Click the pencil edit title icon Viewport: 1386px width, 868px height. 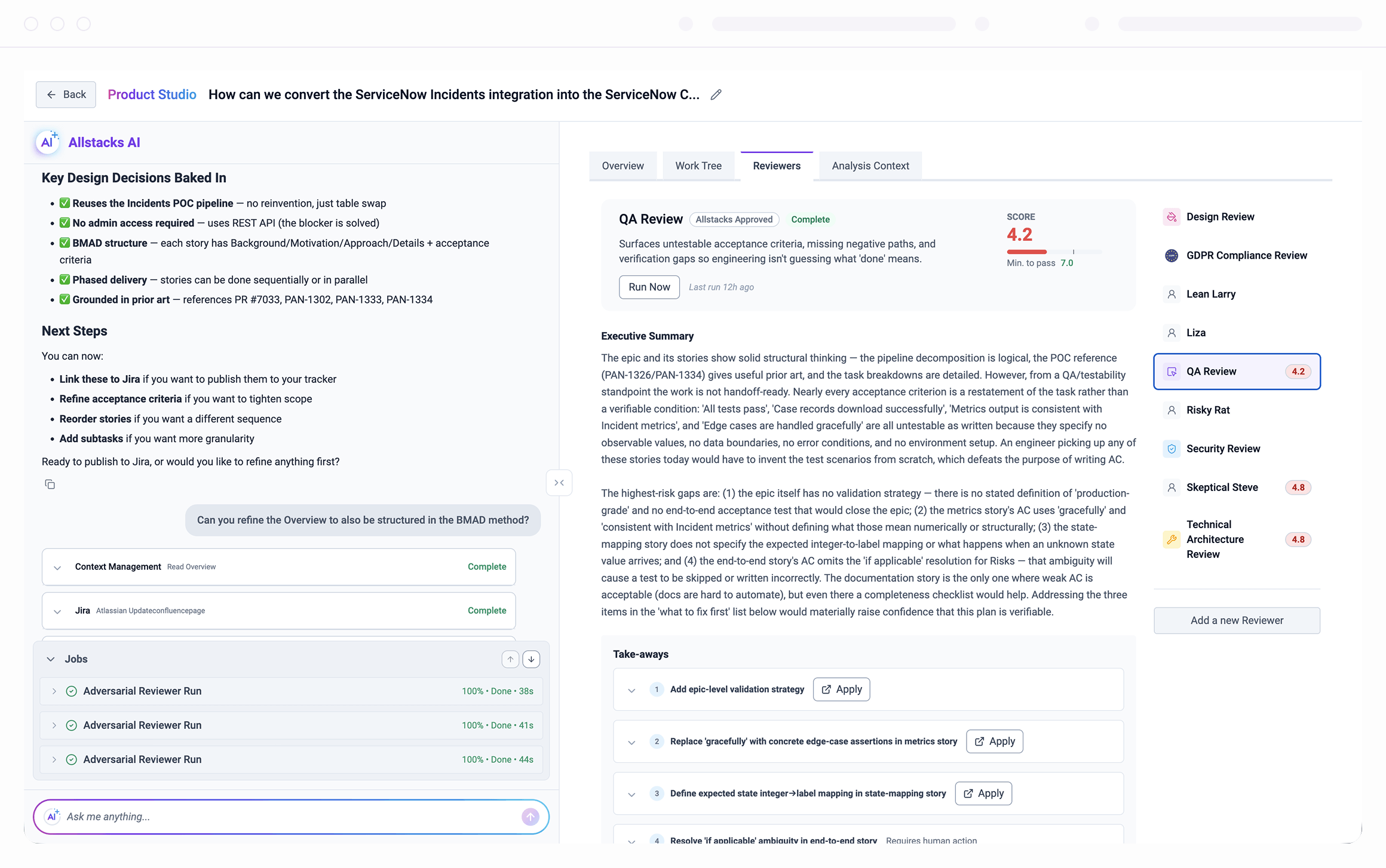tap(716, 94)
